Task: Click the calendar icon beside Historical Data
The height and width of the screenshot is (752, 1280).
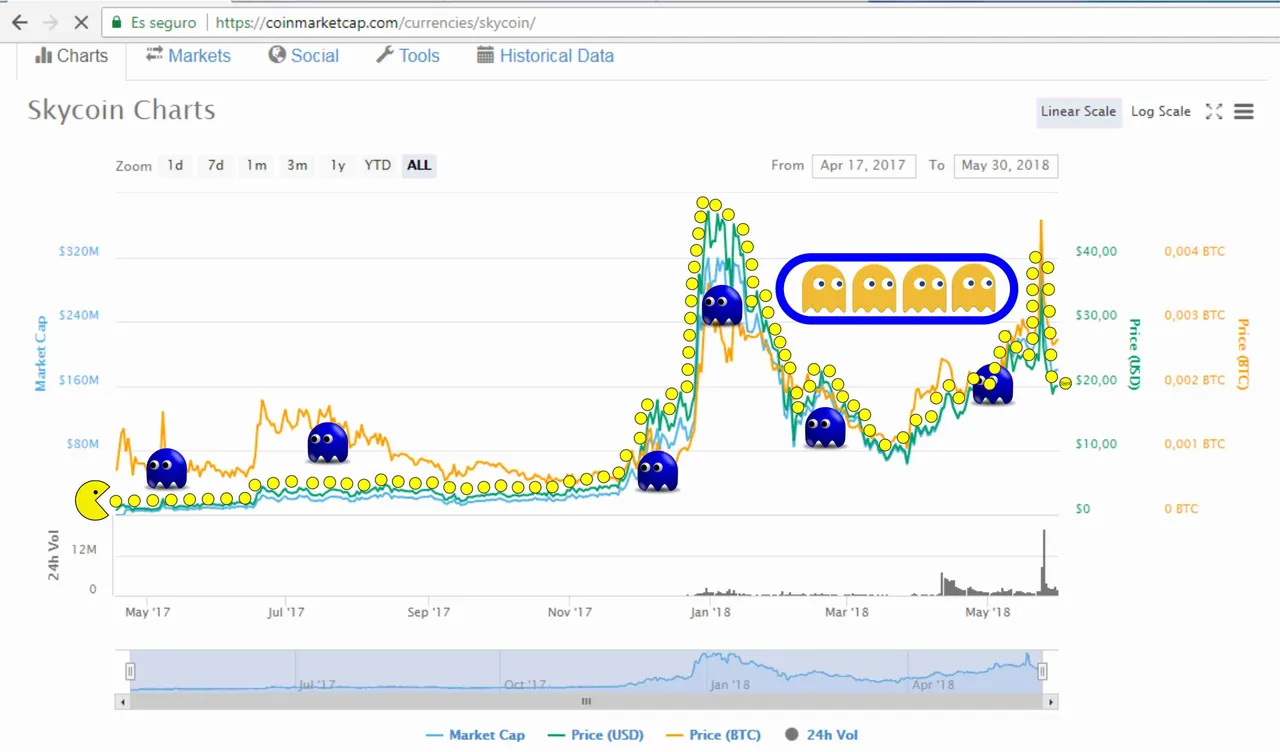Action: [x=485, y=55]
